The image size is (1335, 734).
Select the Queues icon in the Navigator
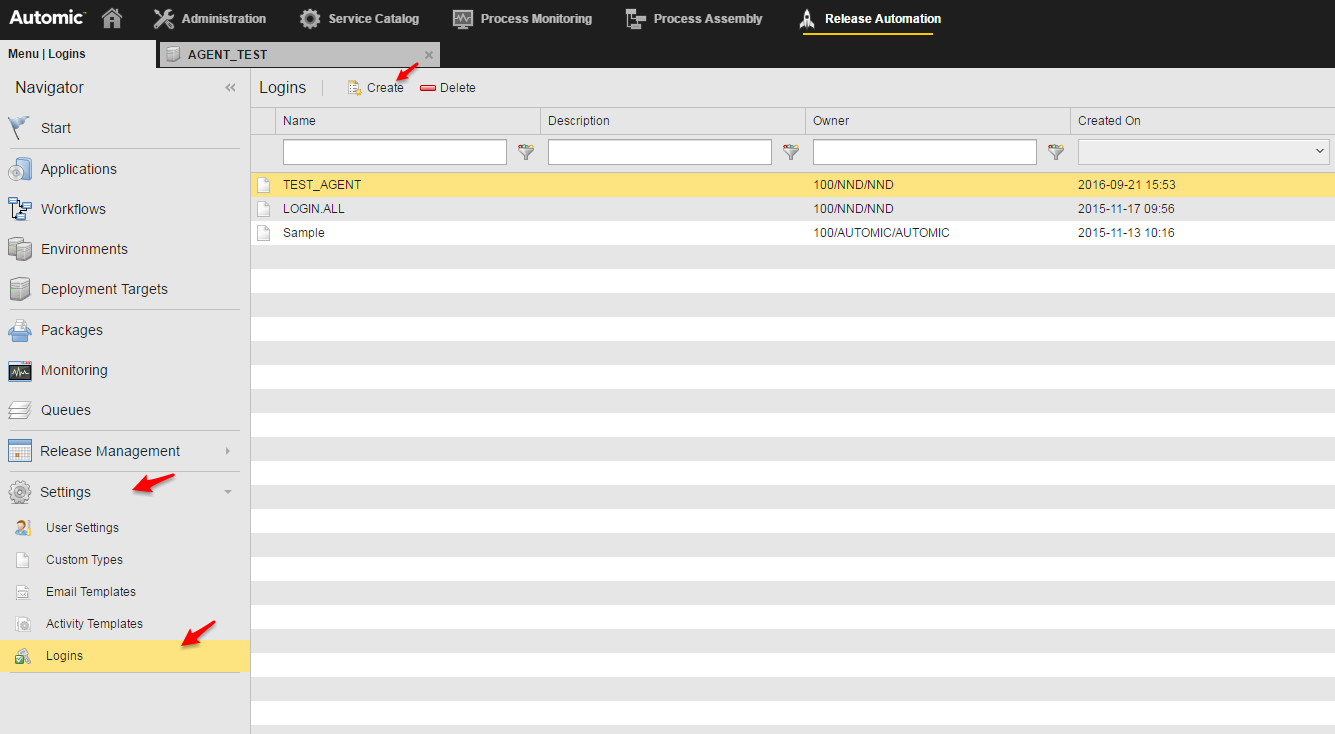pyautogui.click(x=18, y=410)
